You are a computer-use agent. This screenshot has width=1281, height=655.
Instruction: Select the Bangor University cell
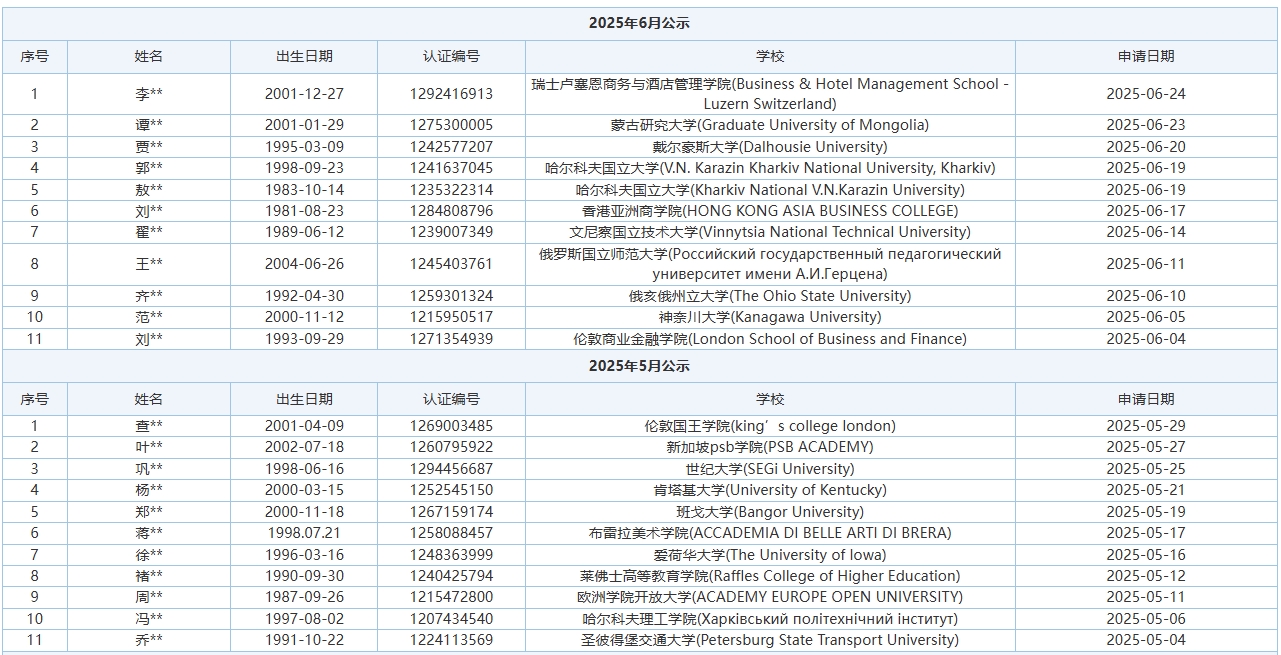click(770, 512)
